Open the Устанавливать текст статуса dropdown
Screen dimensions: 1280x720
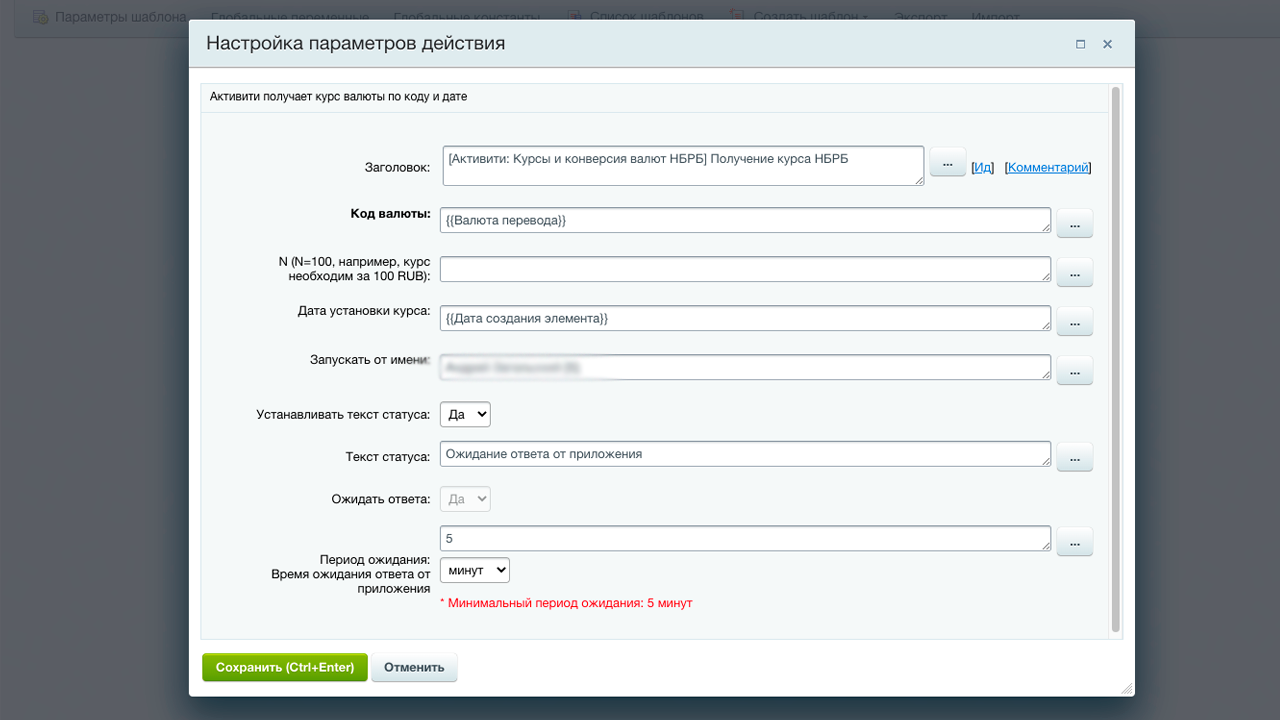coord(465,414)
